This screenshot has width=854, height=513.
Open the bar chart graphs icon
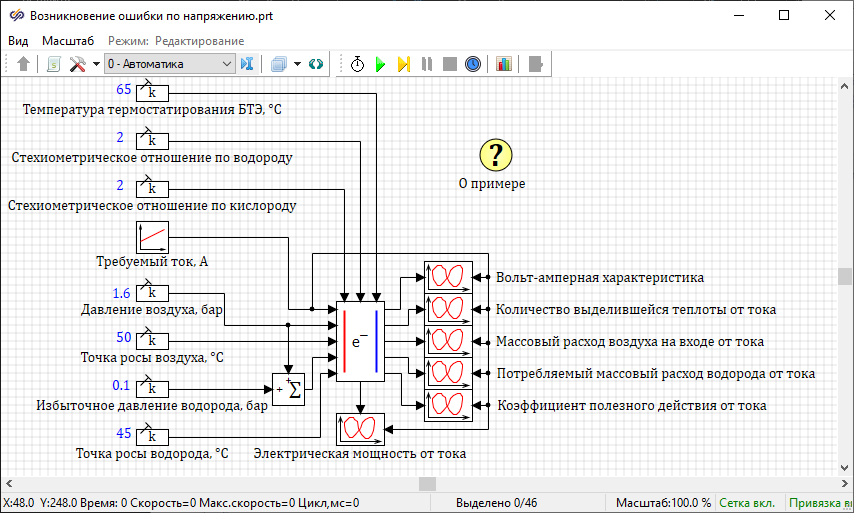[x=503, y=64]
